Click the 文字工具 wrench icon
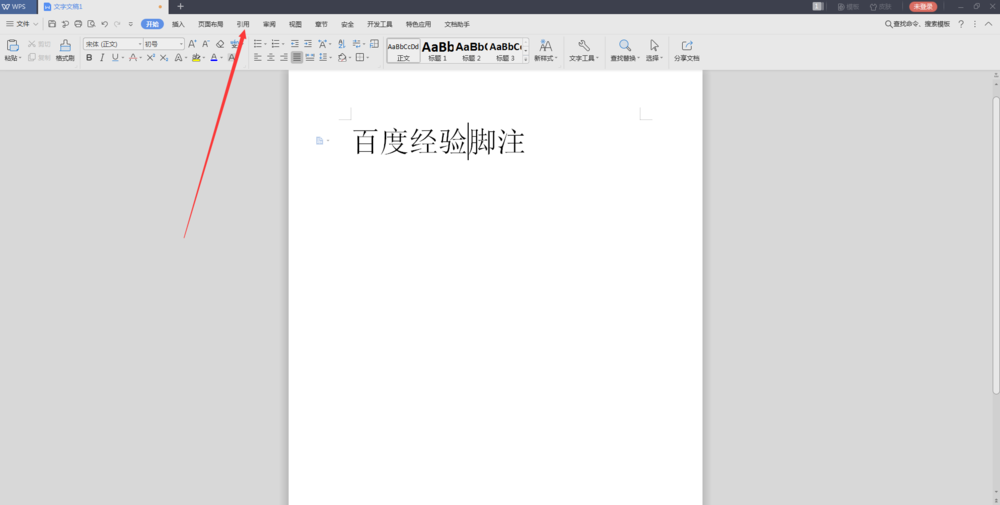The width and height of the screenshot is (1000, 505). click(x=584, y=46)
